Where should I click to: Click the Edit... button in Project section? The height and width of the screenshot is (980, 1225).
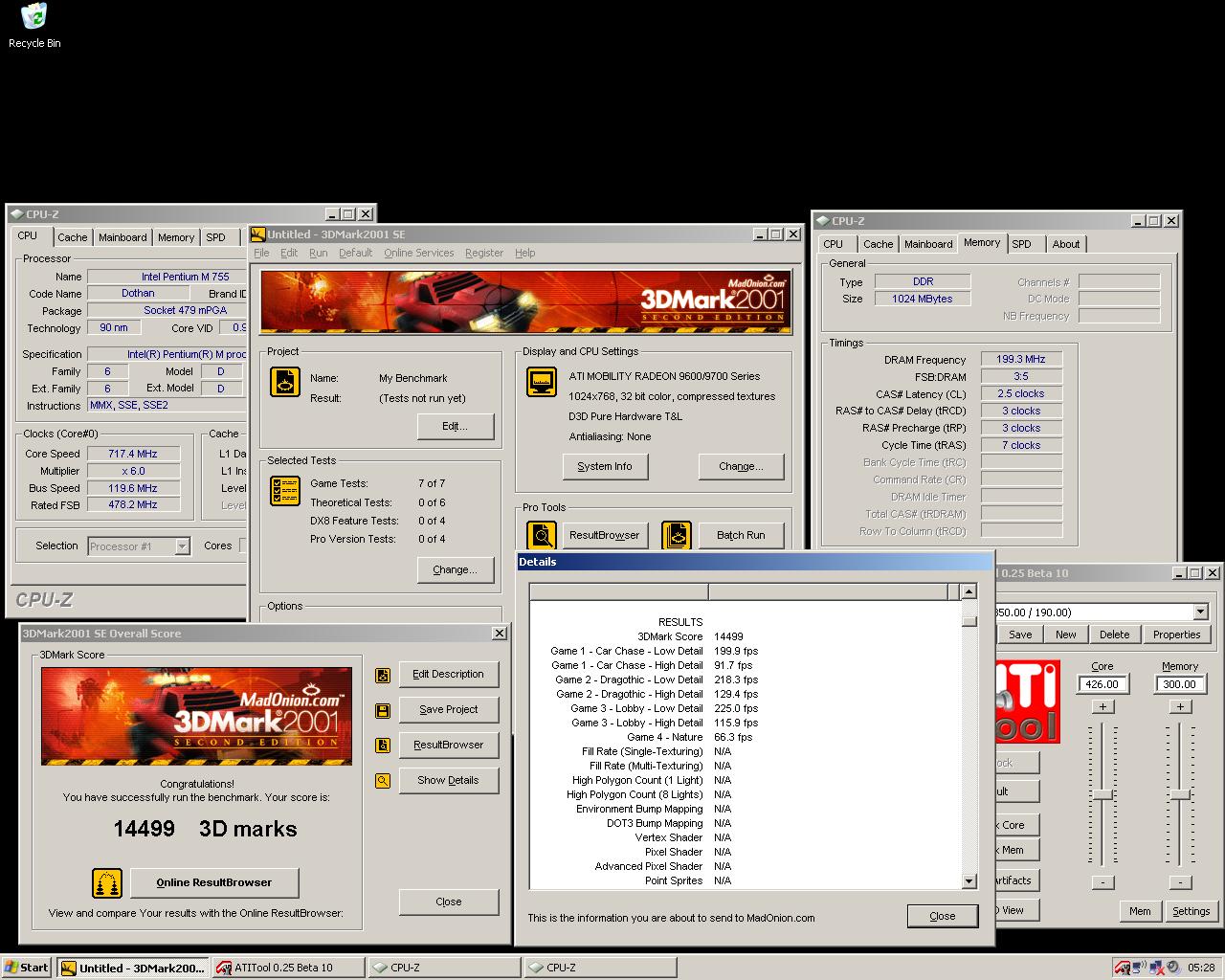click(x=456, y=426)
